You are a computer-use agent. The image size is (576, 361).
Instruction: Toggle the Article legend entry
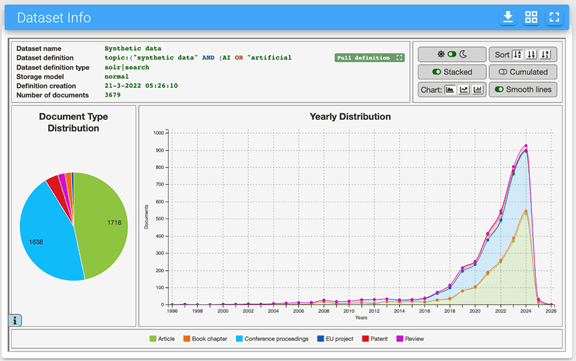click(x=162, y=339)
